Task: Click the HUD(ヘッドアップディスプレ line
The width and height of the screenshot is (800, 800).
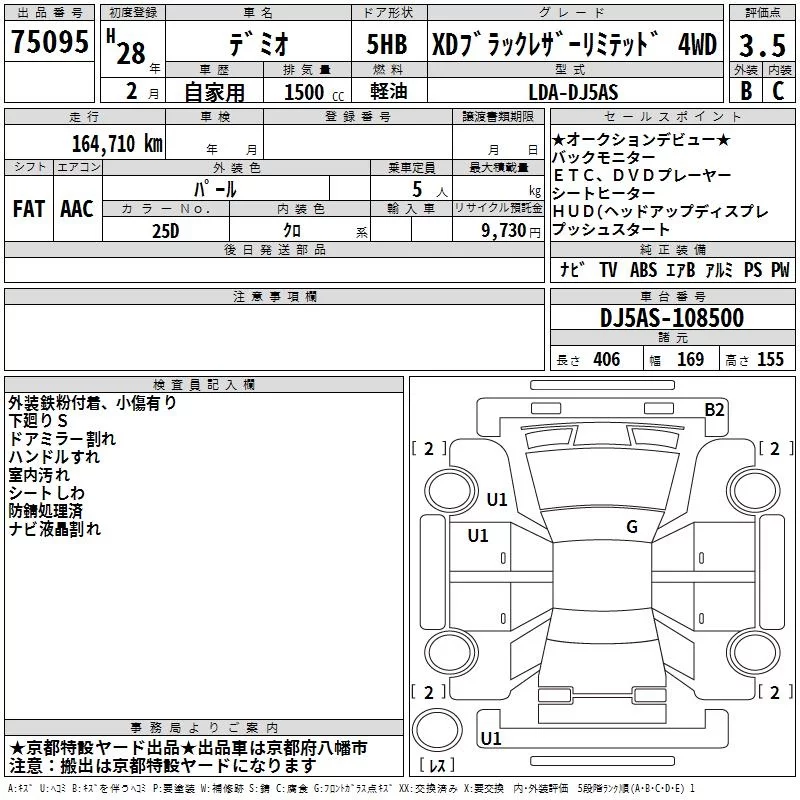Action: (661, 211)
